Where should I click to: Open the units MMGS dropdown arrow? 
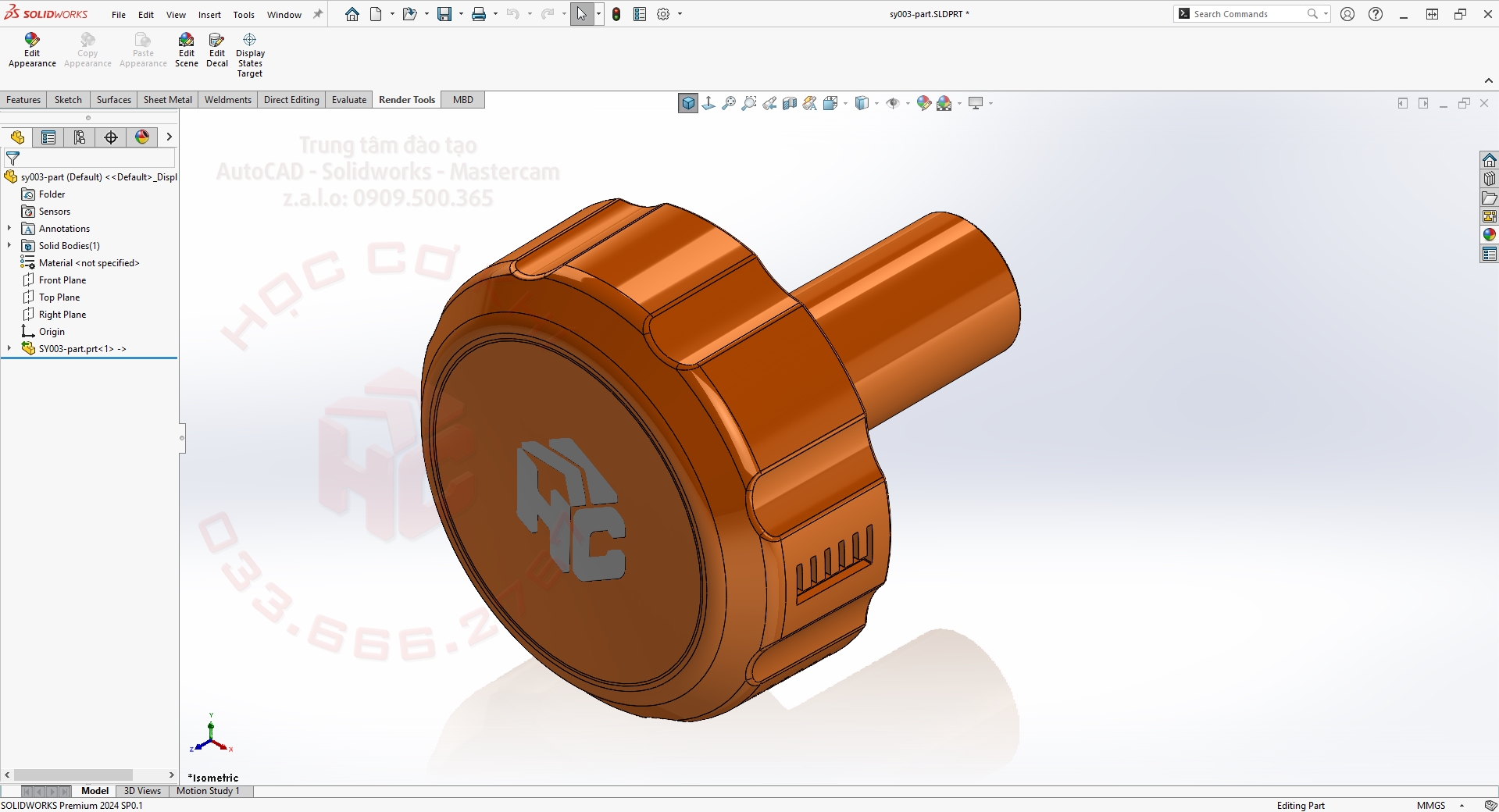pyautogui.click(x=1462, y=806)
